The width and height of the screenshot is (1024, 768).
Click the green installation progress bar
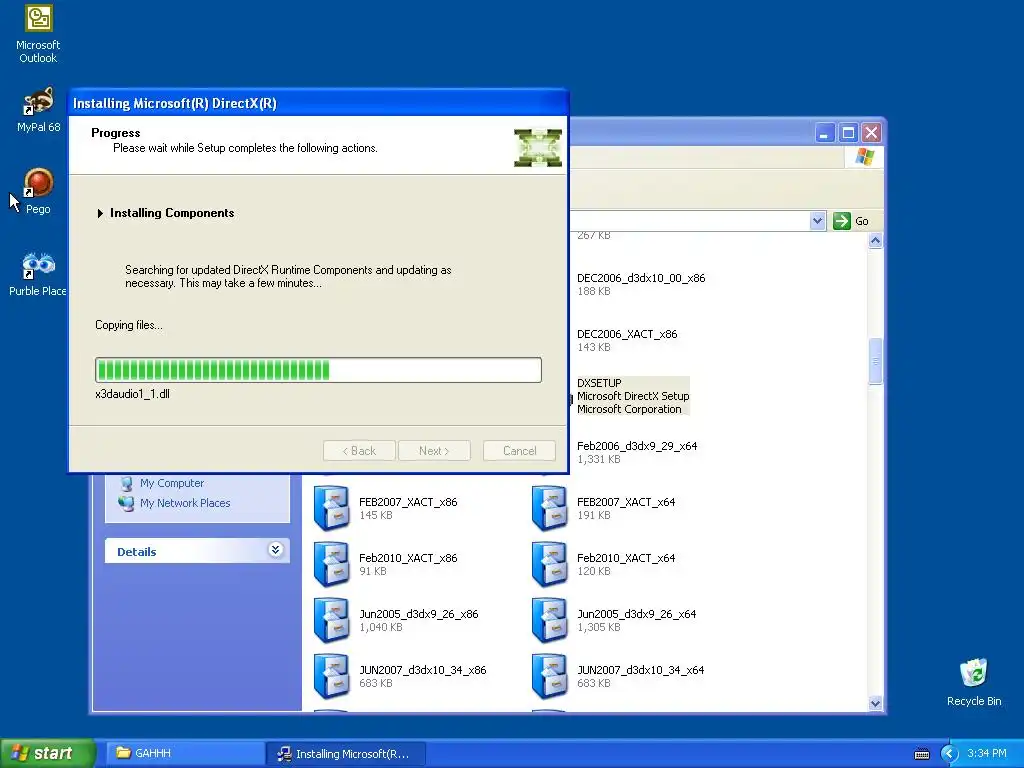[x=318, y=370]
